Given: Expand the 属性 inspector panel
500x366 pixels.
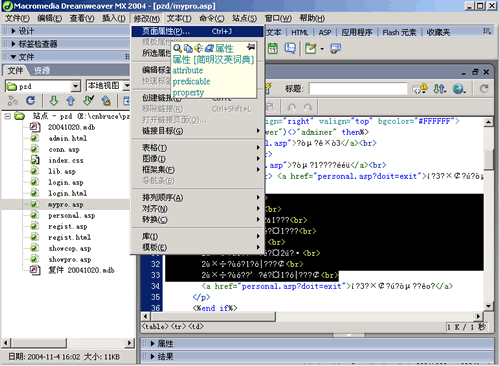Looking at the screenshot, I should [x=153, y=344].
